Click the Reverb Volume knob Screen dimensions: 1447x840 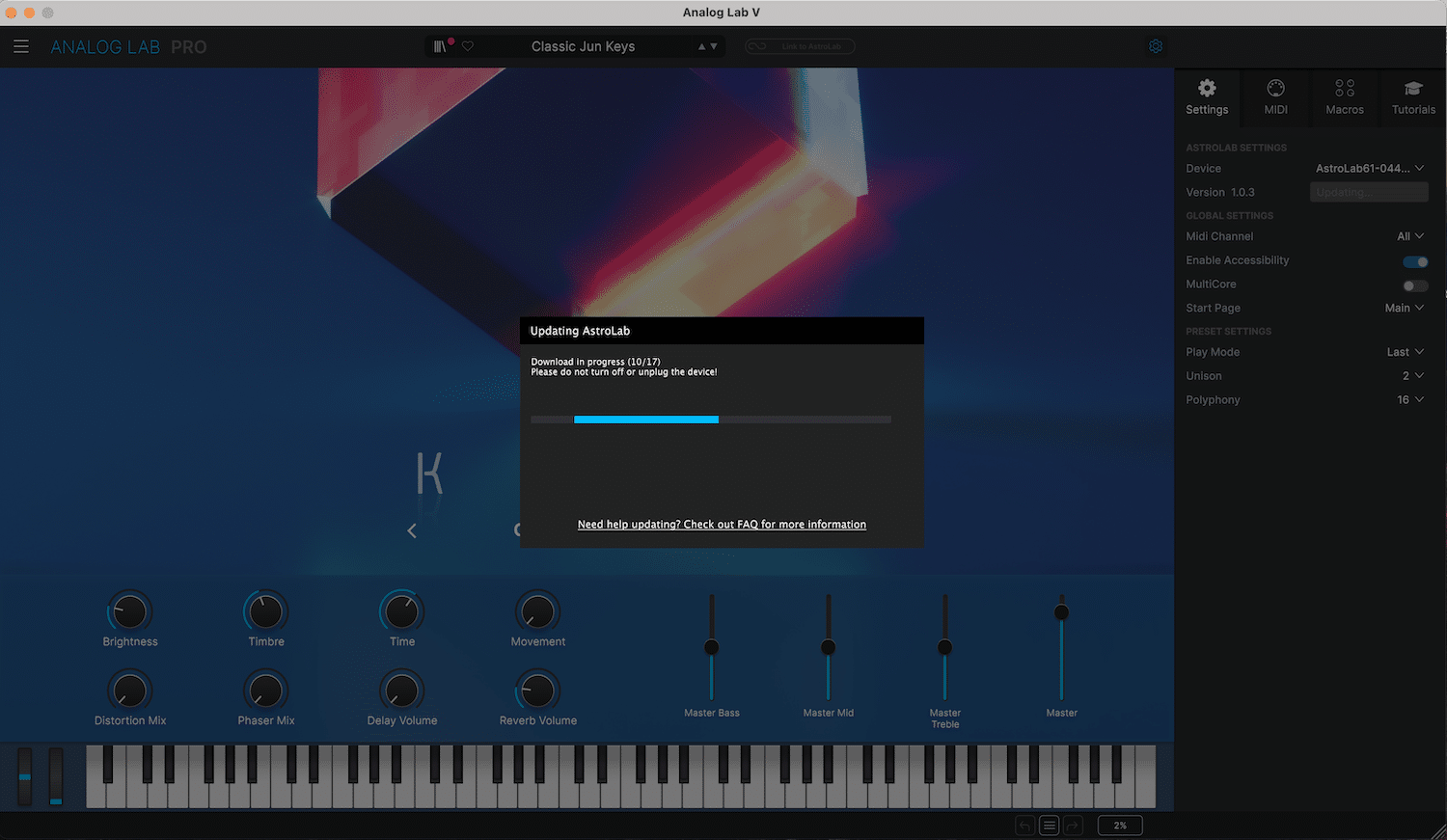[x=537, y=691]
